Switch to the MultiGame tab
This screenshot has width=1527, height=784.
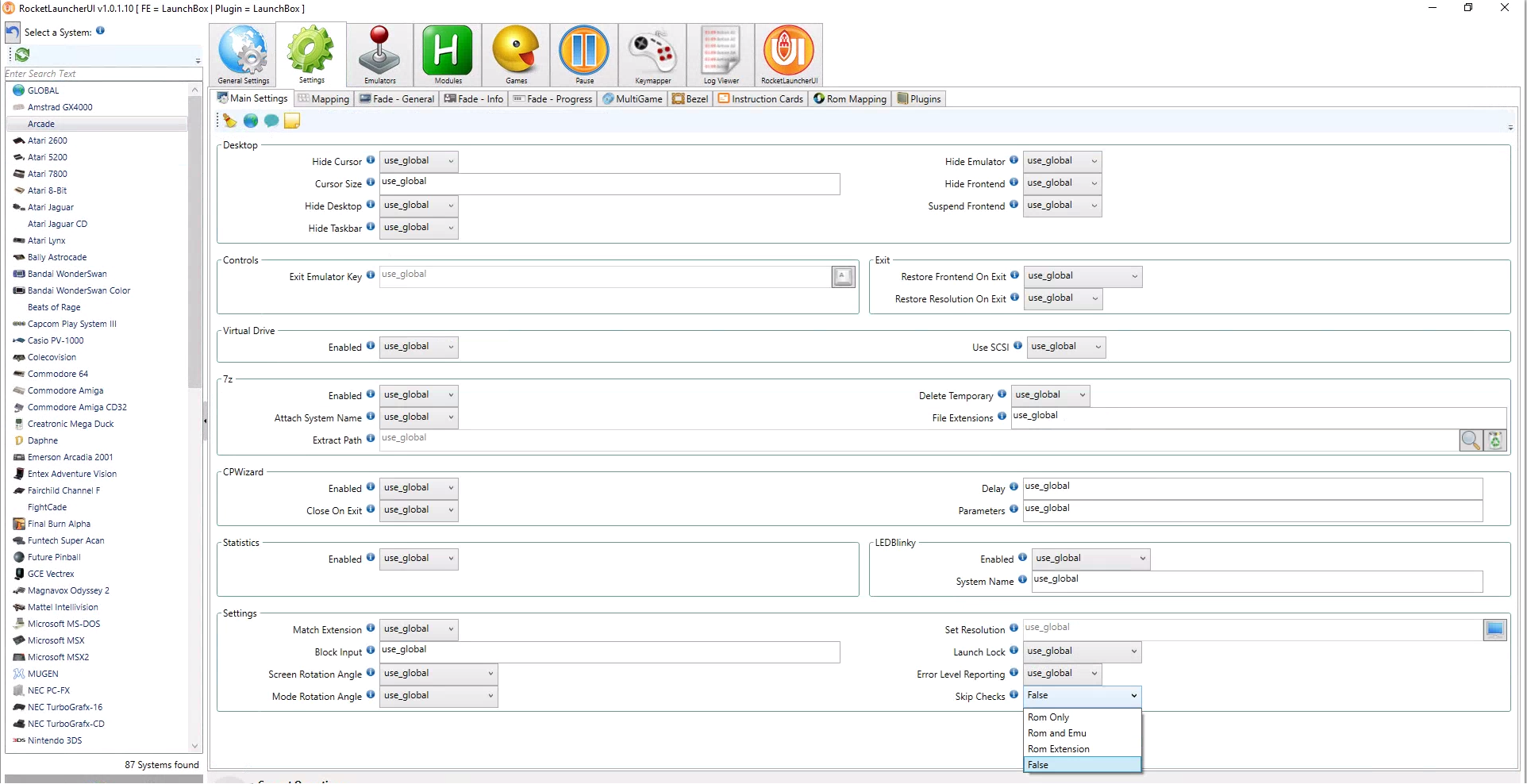pos(633,99)
